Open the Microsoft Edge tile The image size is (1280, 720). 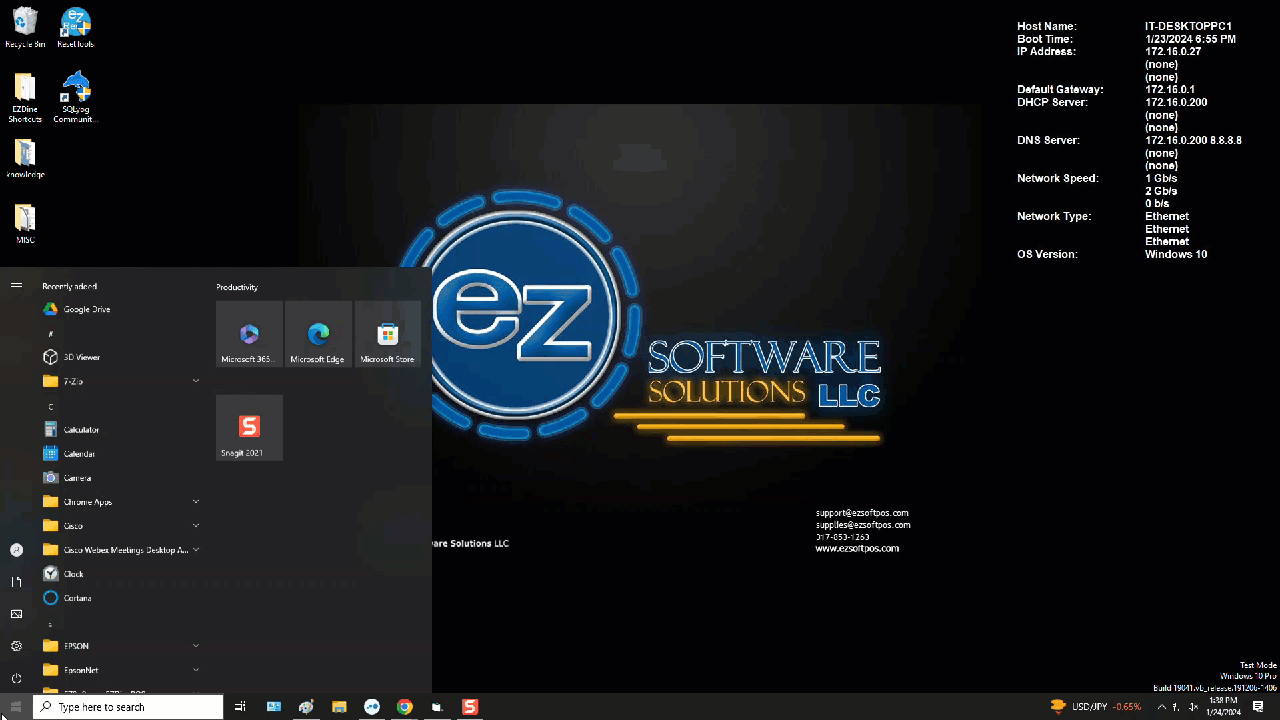[x=318, y=334]
